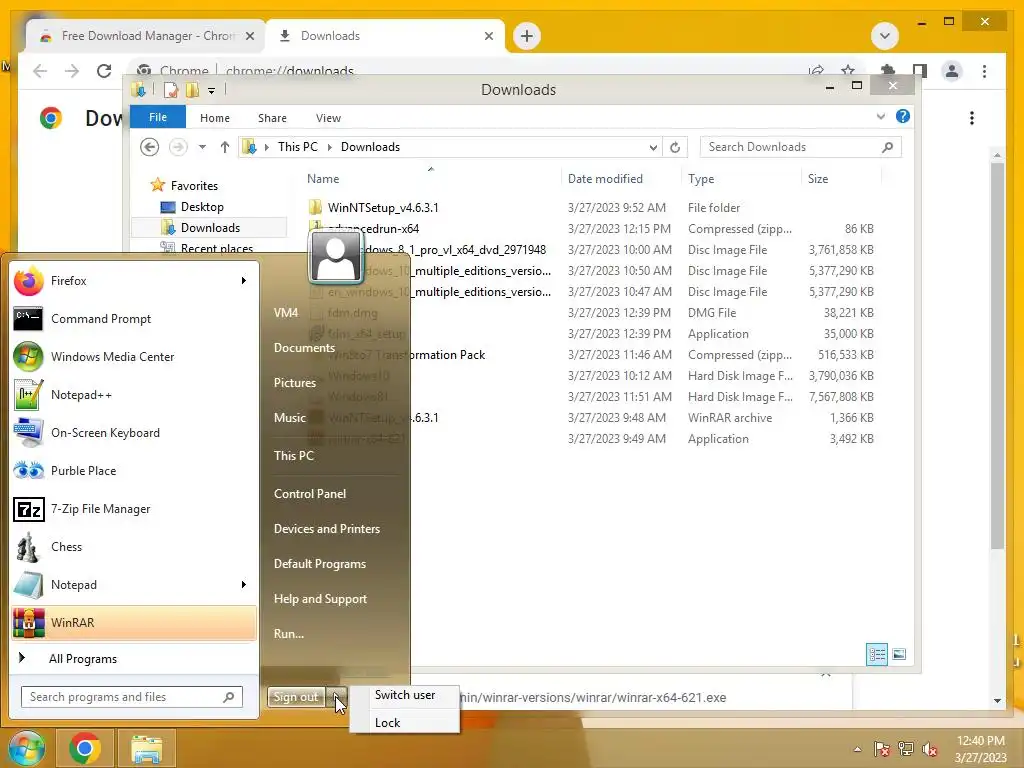This screenshot has width=1024, height=768.
Task: Open Help and Support
Action: pyautogui.click(x=320, y=599)
